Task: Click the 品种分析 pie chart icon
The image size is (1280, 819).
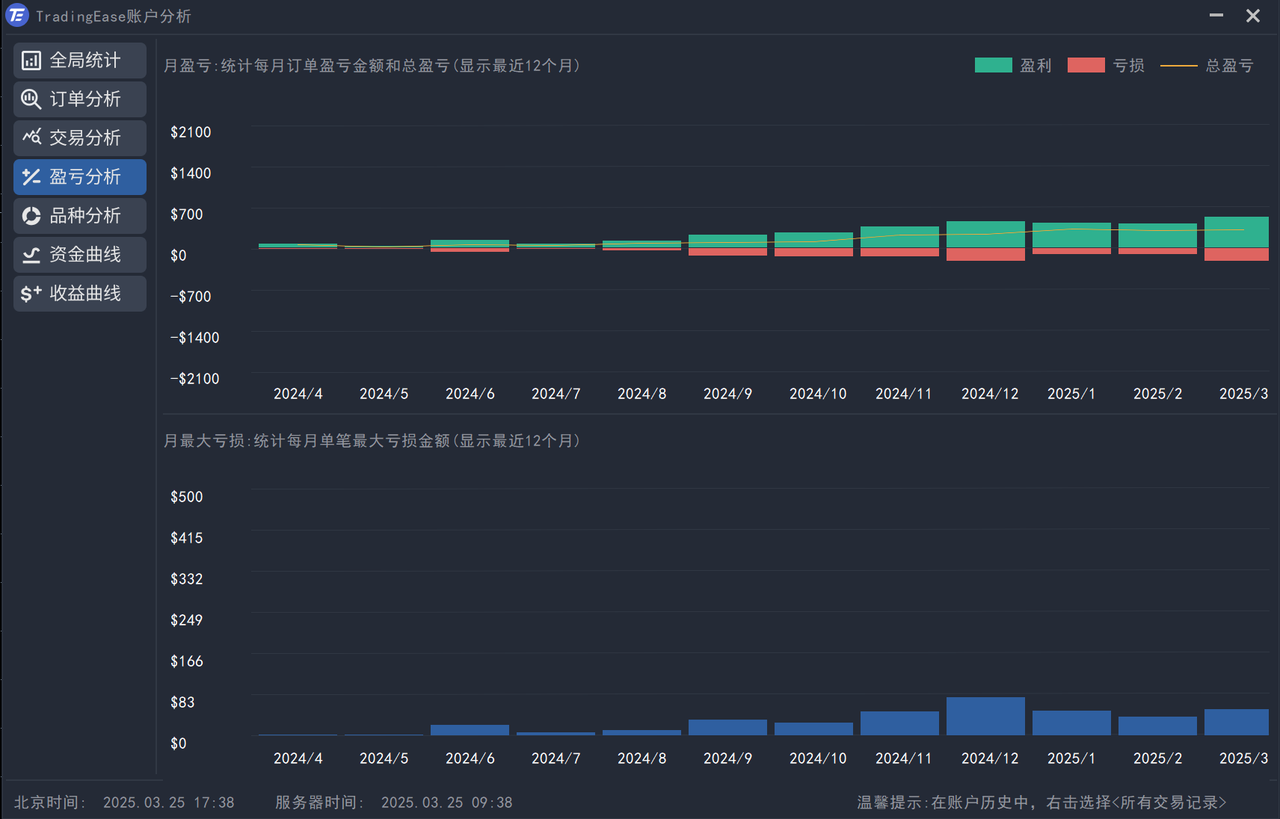Action: (x=32, y=216)
